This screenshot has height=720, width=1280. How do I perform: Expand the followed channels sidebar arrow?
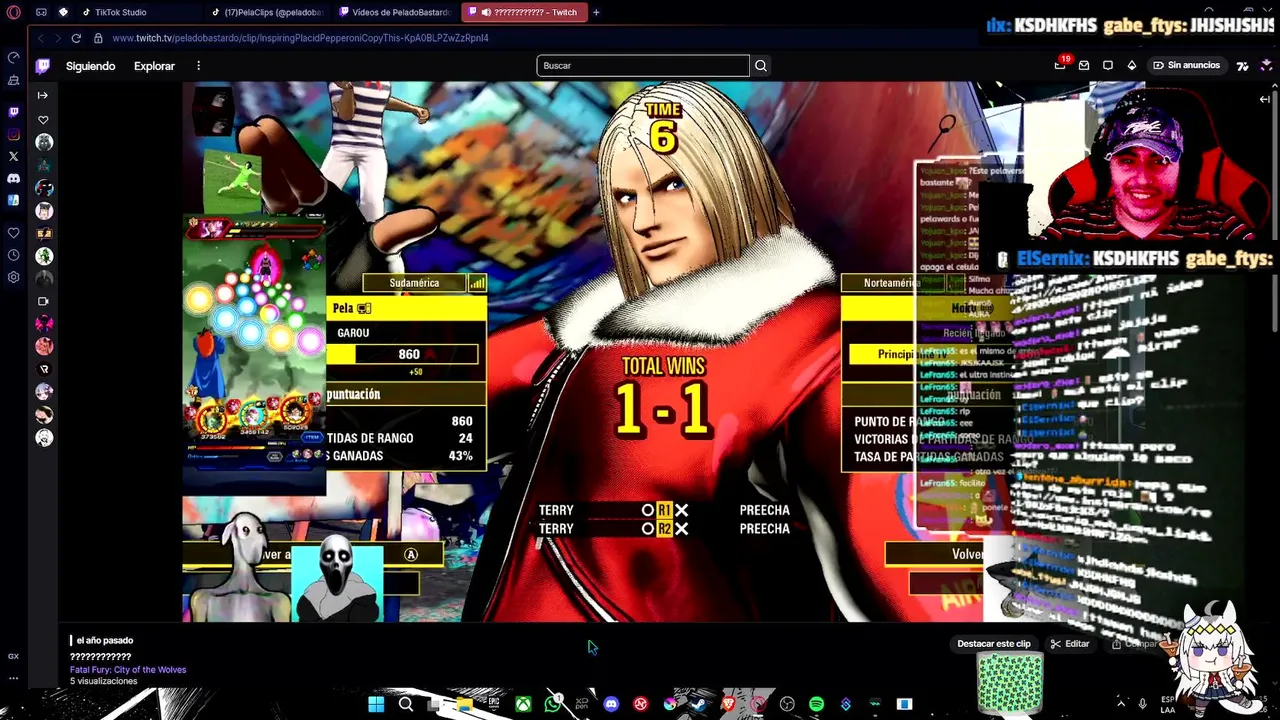tap(42, 95)
